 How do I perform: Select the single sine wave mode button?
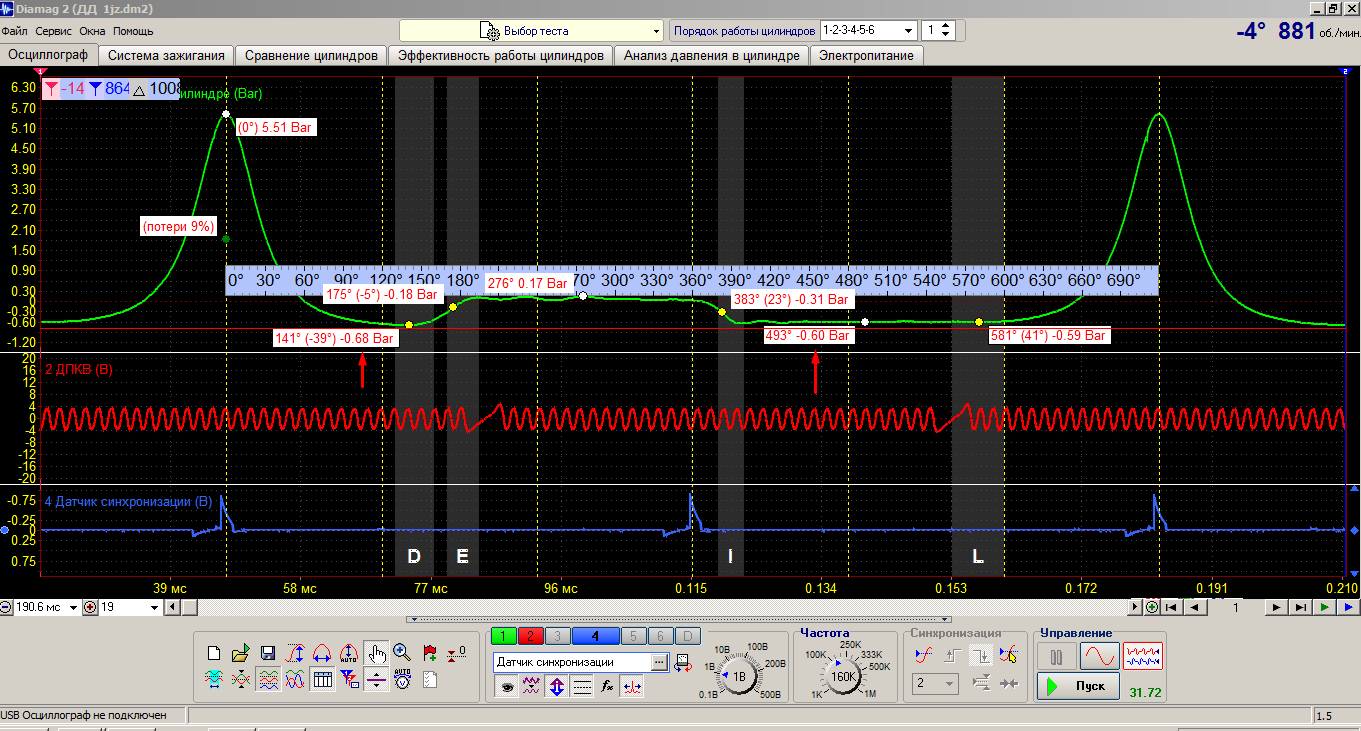[1098, 656]
